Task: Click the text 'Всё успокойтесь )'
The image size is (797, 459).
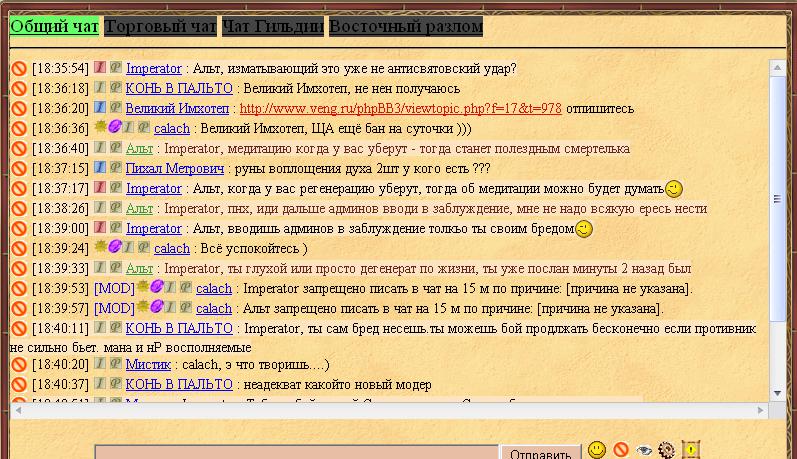Action: (x=254, y=249)
